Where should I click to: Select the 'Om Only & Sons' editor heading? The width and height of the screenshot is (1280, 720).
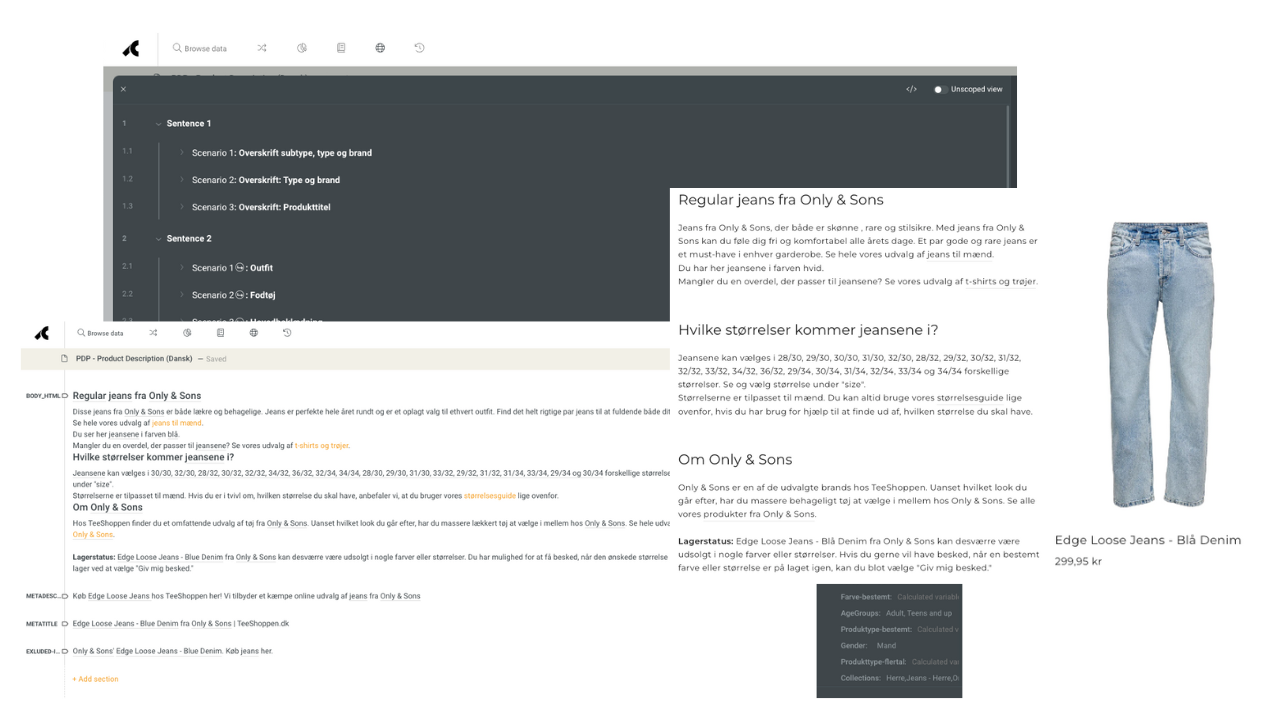pyautogui.click(x=108, y=507)
